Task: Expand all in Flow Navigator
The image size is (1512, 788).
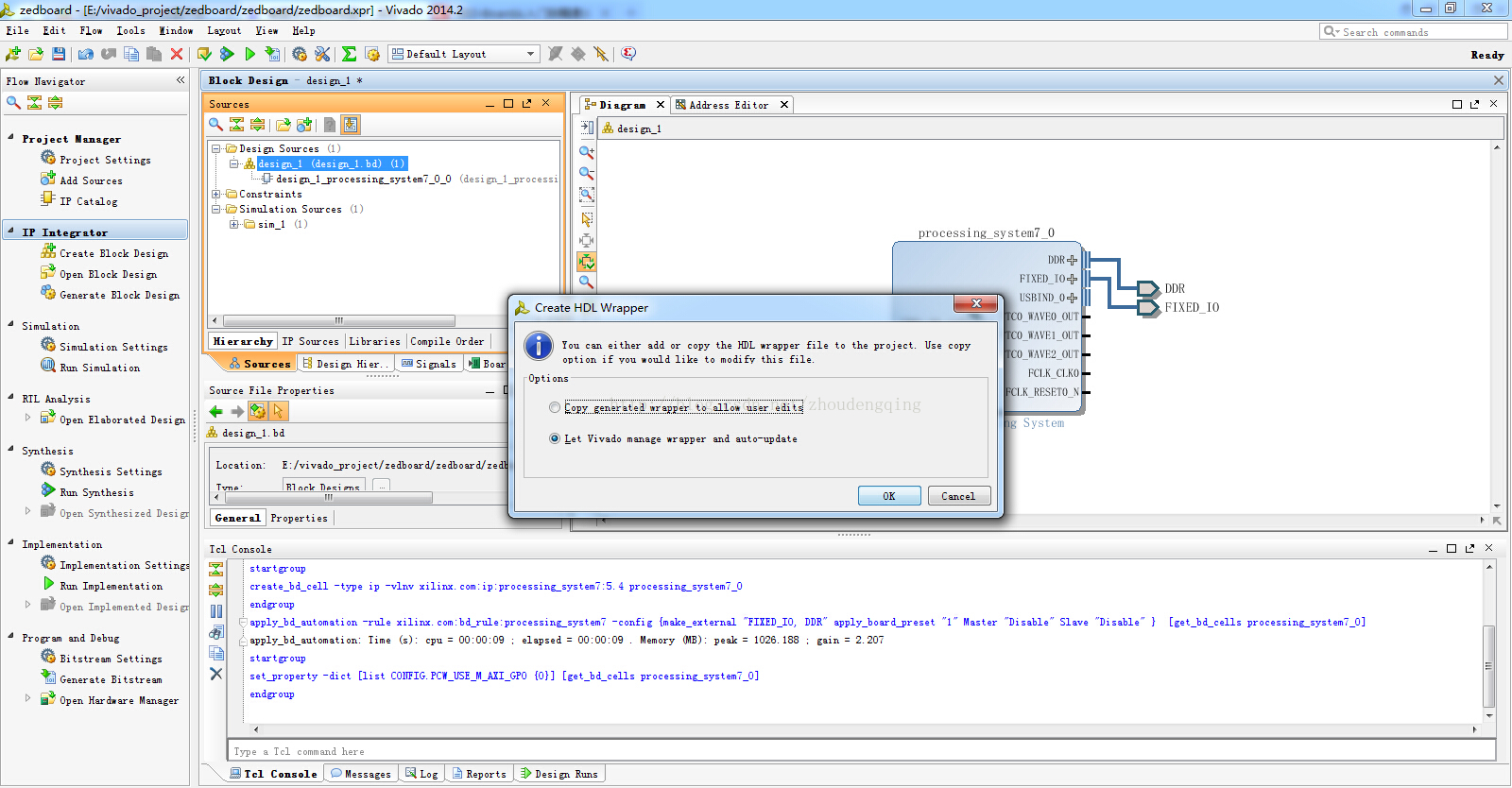Action: coord(56,102)
